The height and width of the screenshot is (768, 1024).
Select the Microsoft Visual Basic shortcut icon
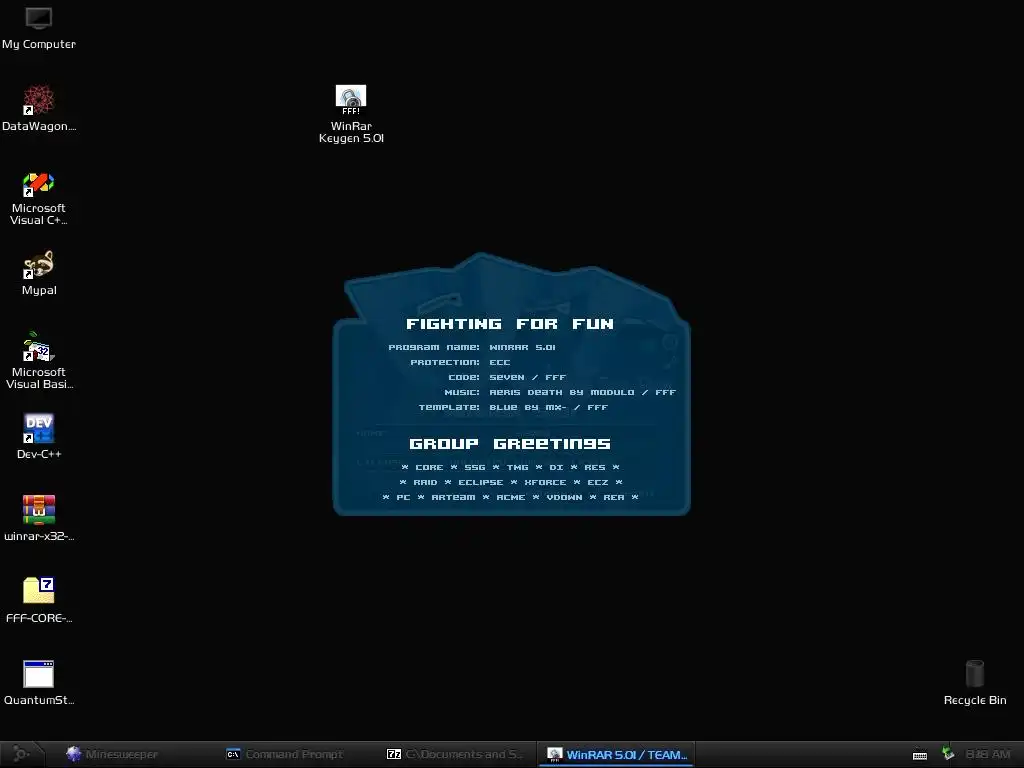pyautogui.click(x=39, y=361)
